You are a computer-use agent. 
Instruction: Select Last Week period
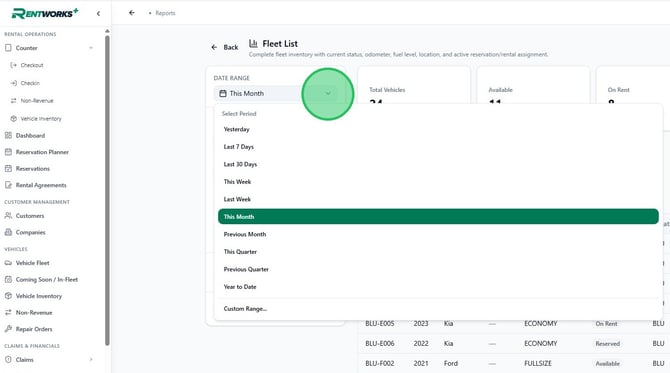438,199
